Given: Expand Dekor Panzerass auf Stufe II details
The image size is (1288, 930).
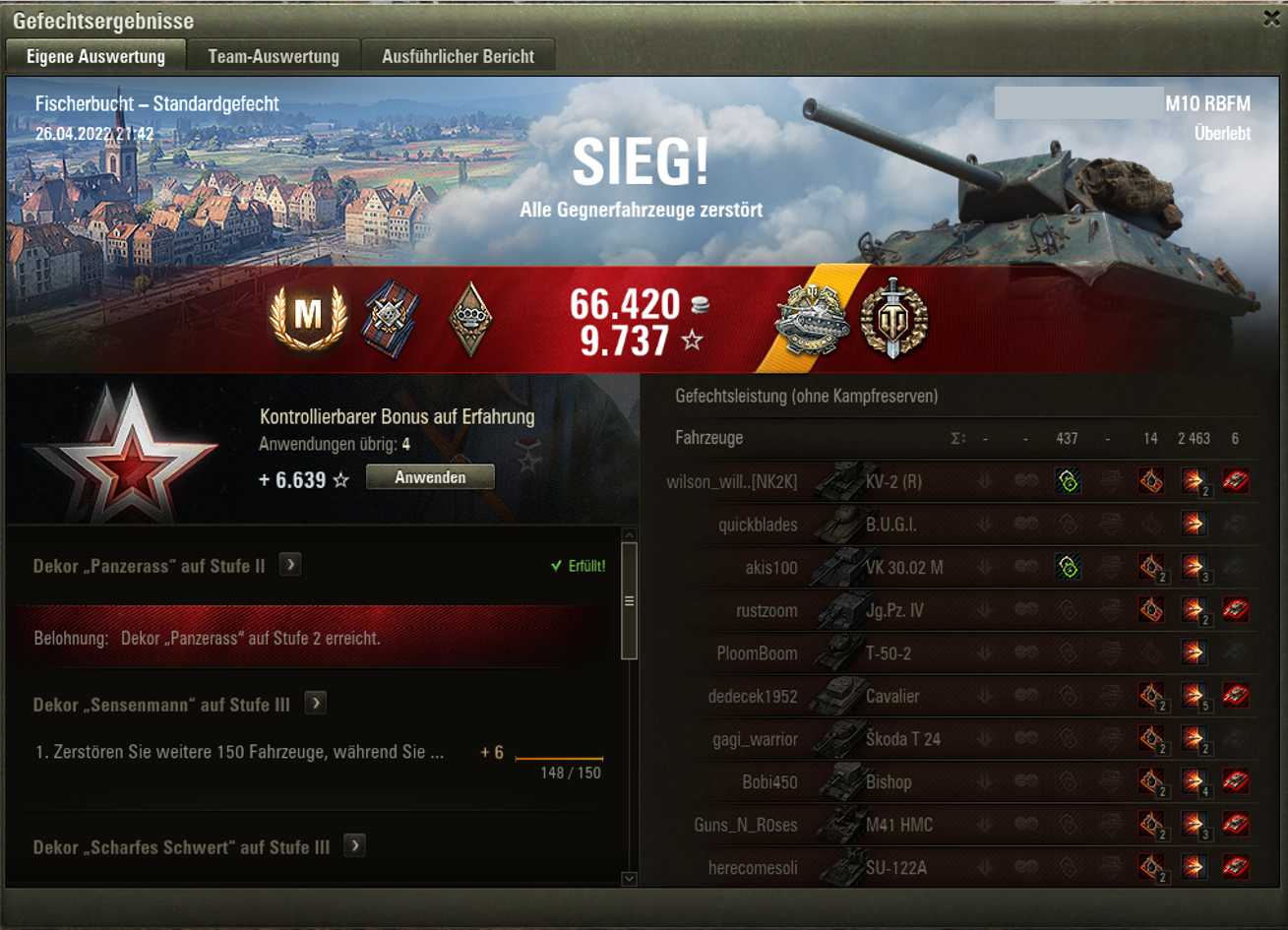Looking at the screenshot, I should 290,565.
